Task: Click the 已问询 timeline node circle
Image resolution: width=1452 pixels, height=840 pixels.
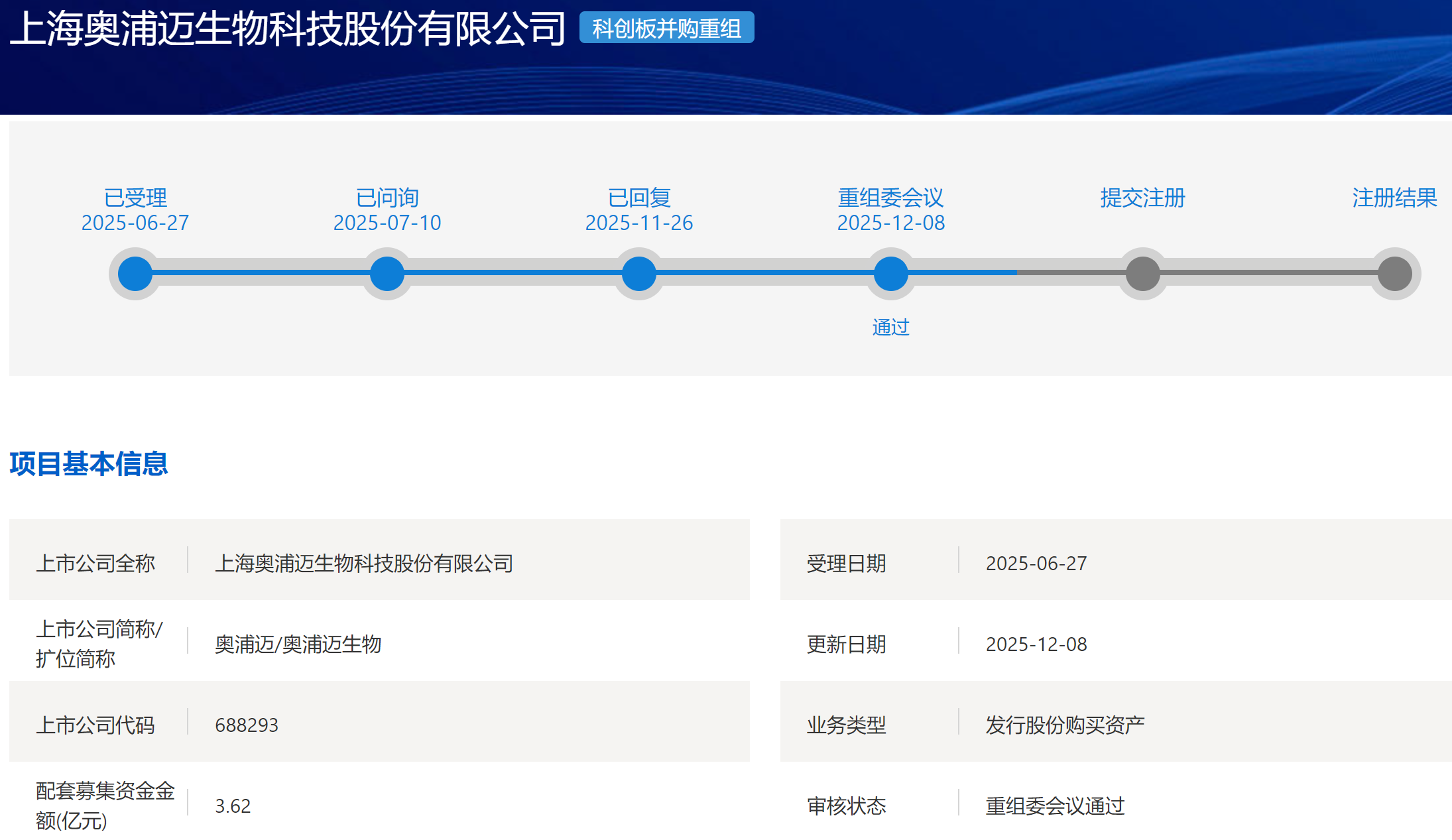Action: click(x=387, y=273)
